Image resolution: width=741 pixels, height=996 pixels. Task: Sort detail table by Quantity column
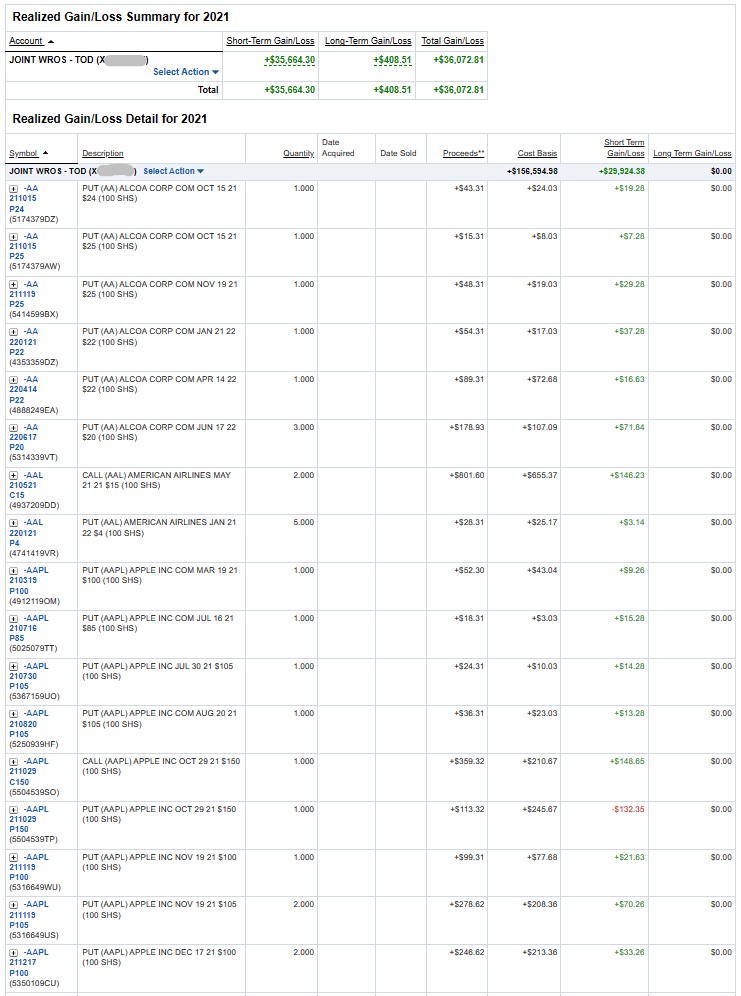pos(298,153)
